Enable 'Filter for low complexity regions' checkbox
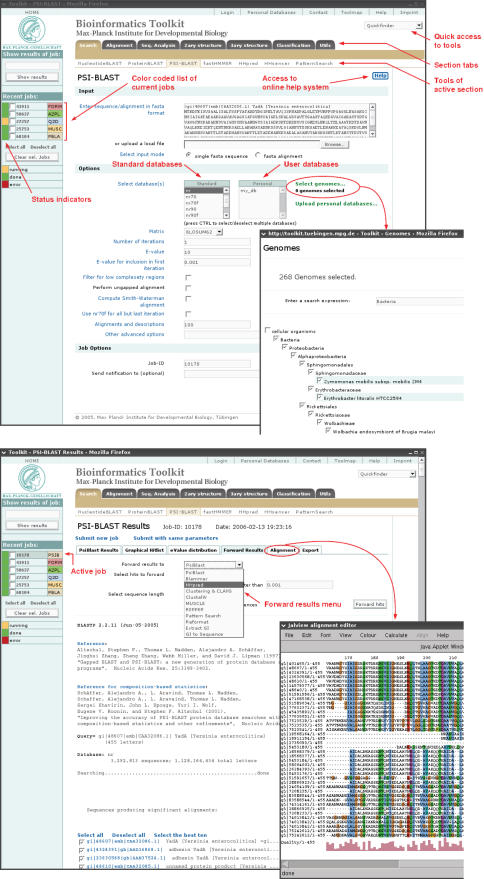484x879 pixels. 188,277
